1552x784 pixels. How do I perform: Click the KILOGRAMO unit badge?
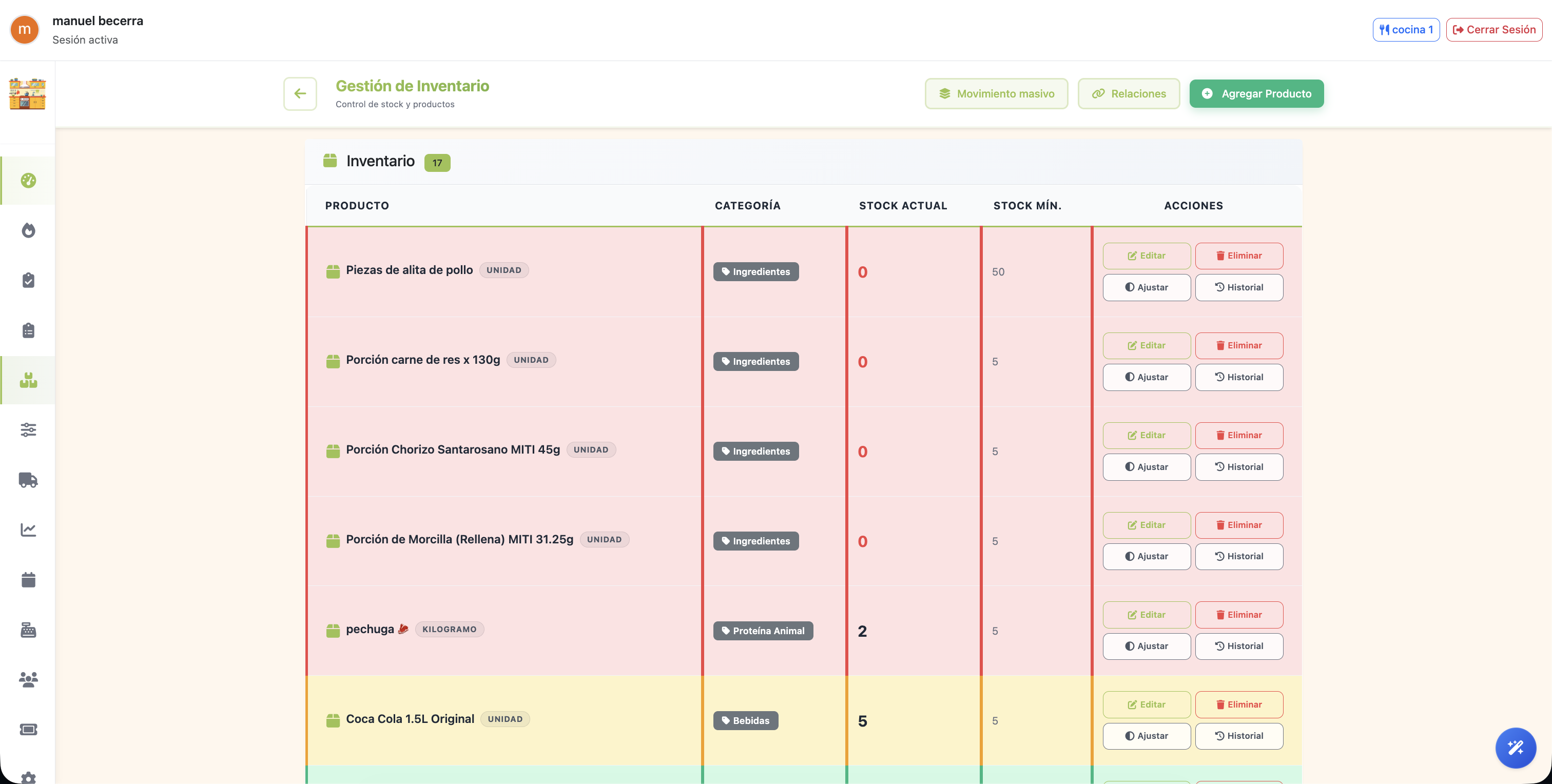point(449,629)
